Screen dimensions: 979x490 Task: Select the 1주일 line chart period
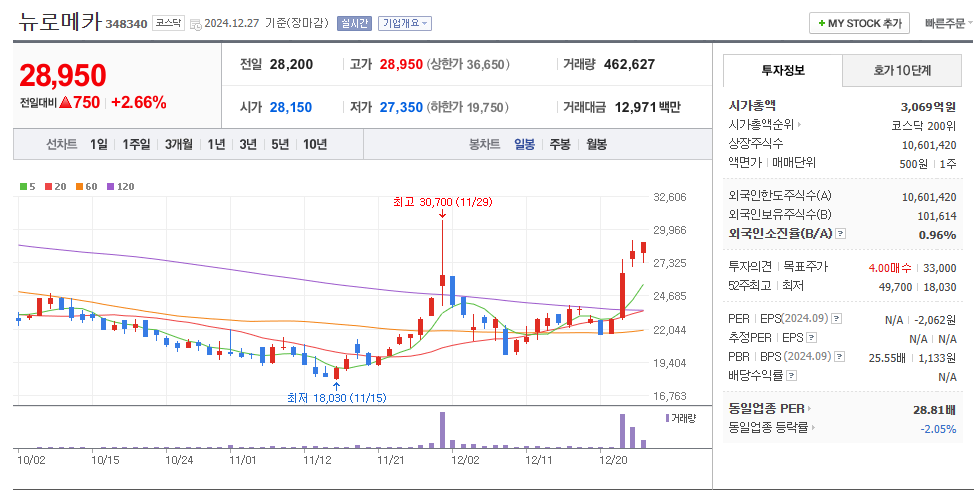point(136,144)
